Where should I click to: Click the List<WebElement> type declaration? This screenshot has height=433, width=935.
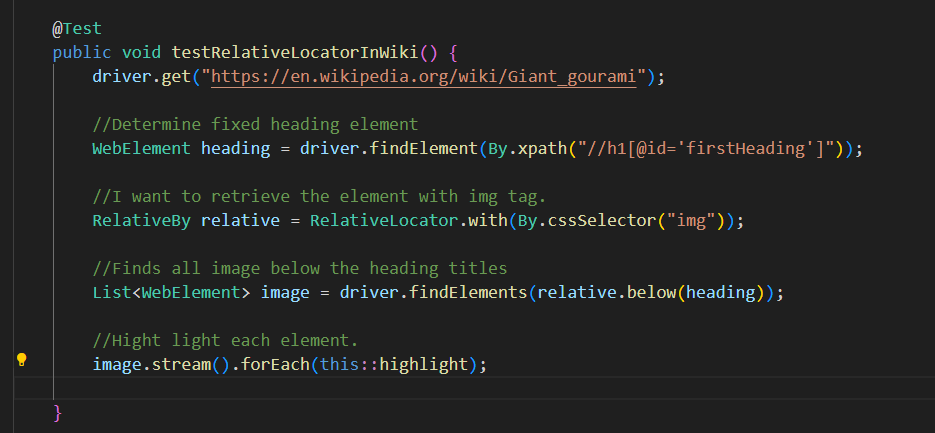(171, 292)
